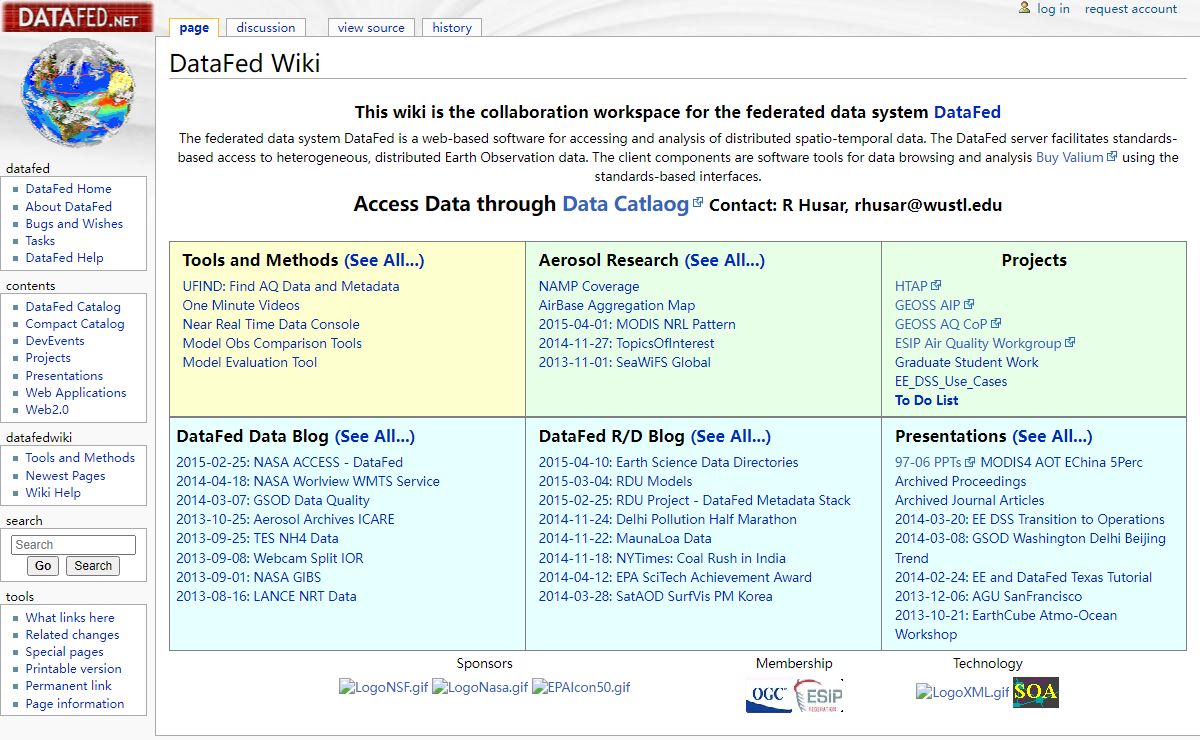The image size is (1200, 740).
Task: Click the log in link
Action: 1053,9
